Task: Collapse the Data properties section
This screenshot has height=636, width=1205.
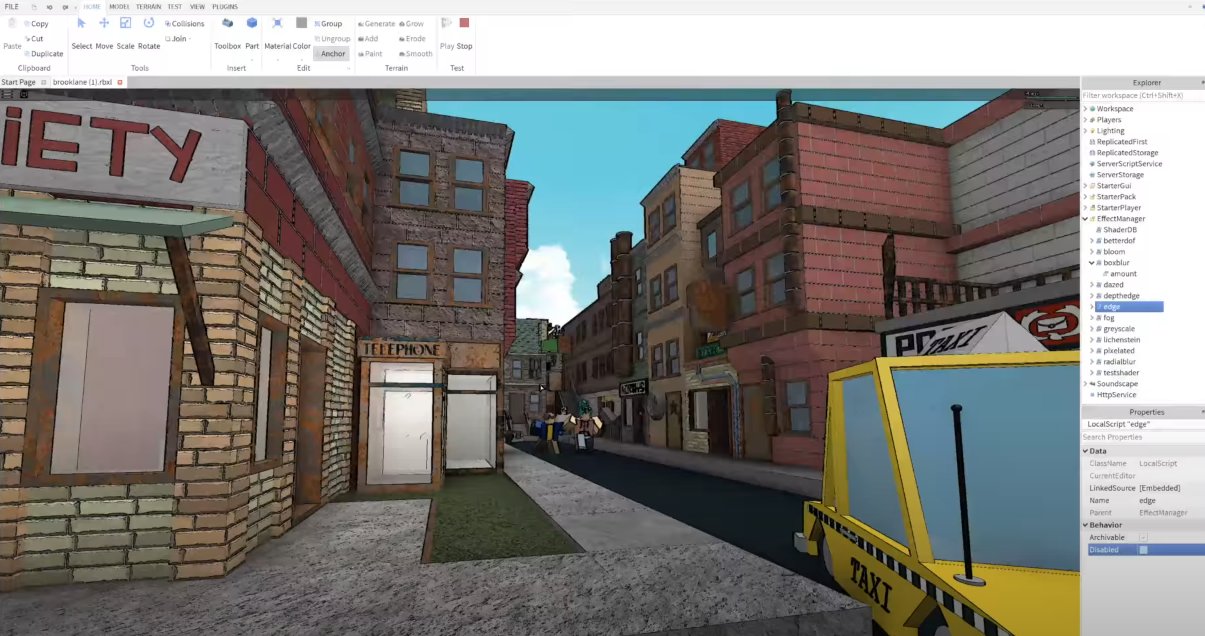Action: point(1086,451)
